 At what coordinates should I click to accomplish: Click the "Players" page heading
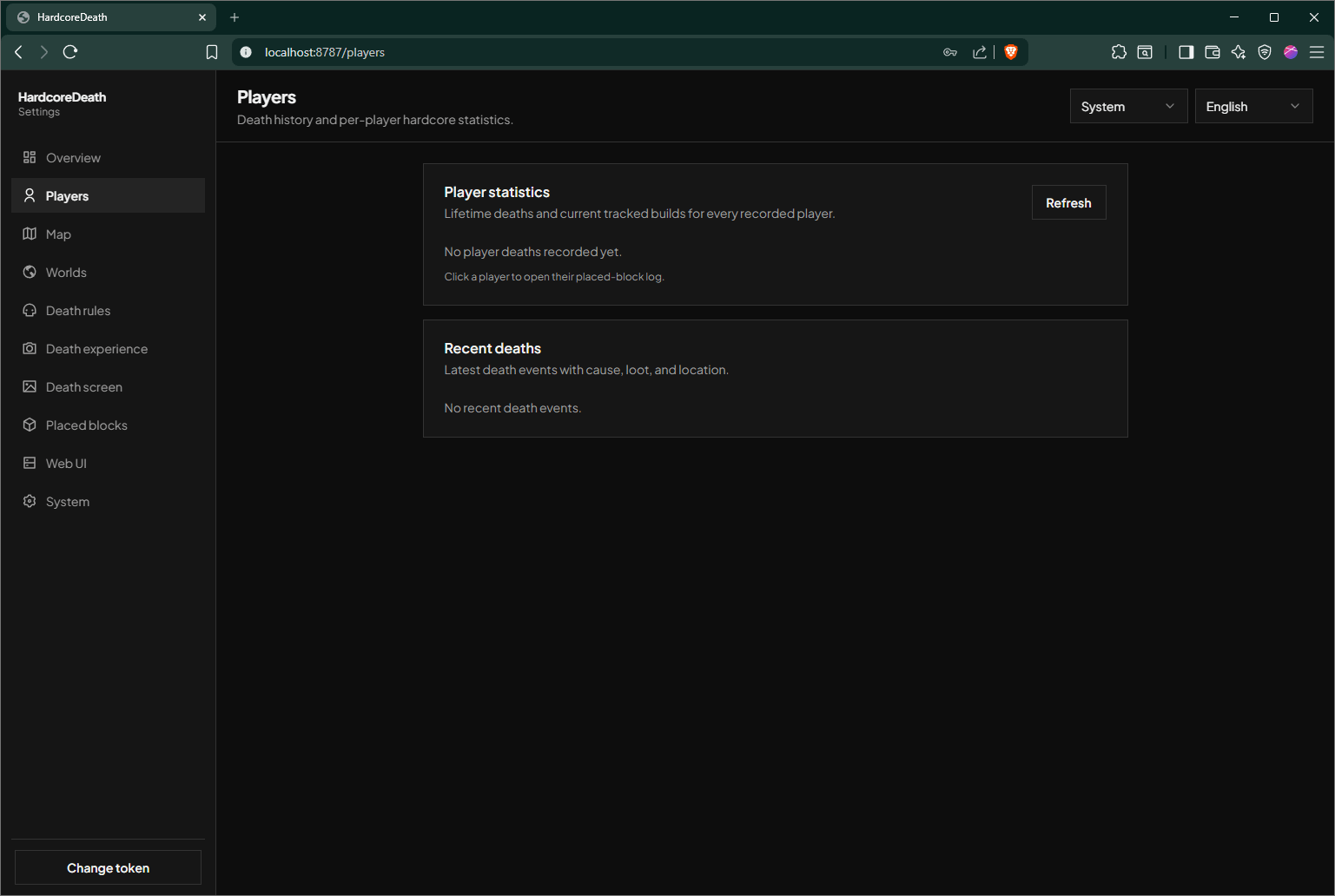pos(267,97)
